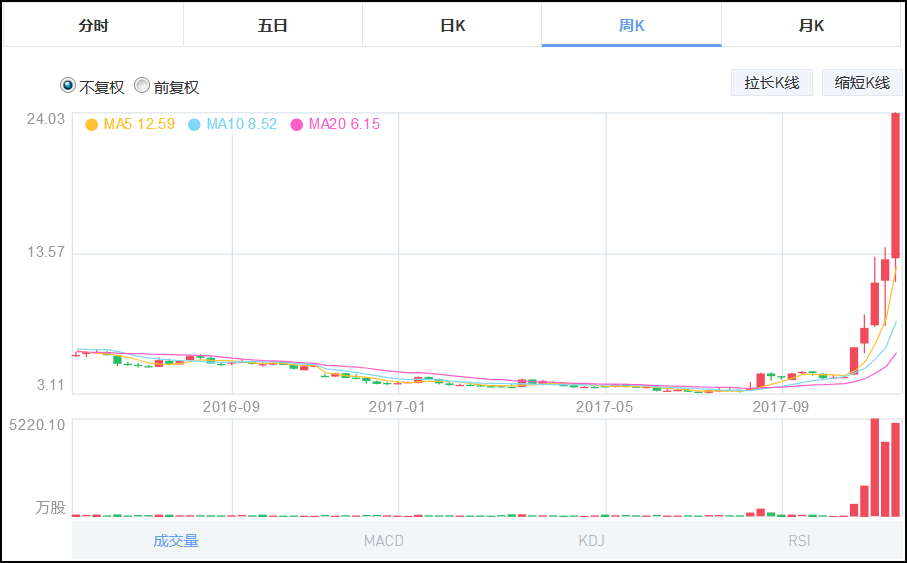Screen dimensions: 907x563
Task: Click the tallest red volume bar
Action: coord(875,467)
